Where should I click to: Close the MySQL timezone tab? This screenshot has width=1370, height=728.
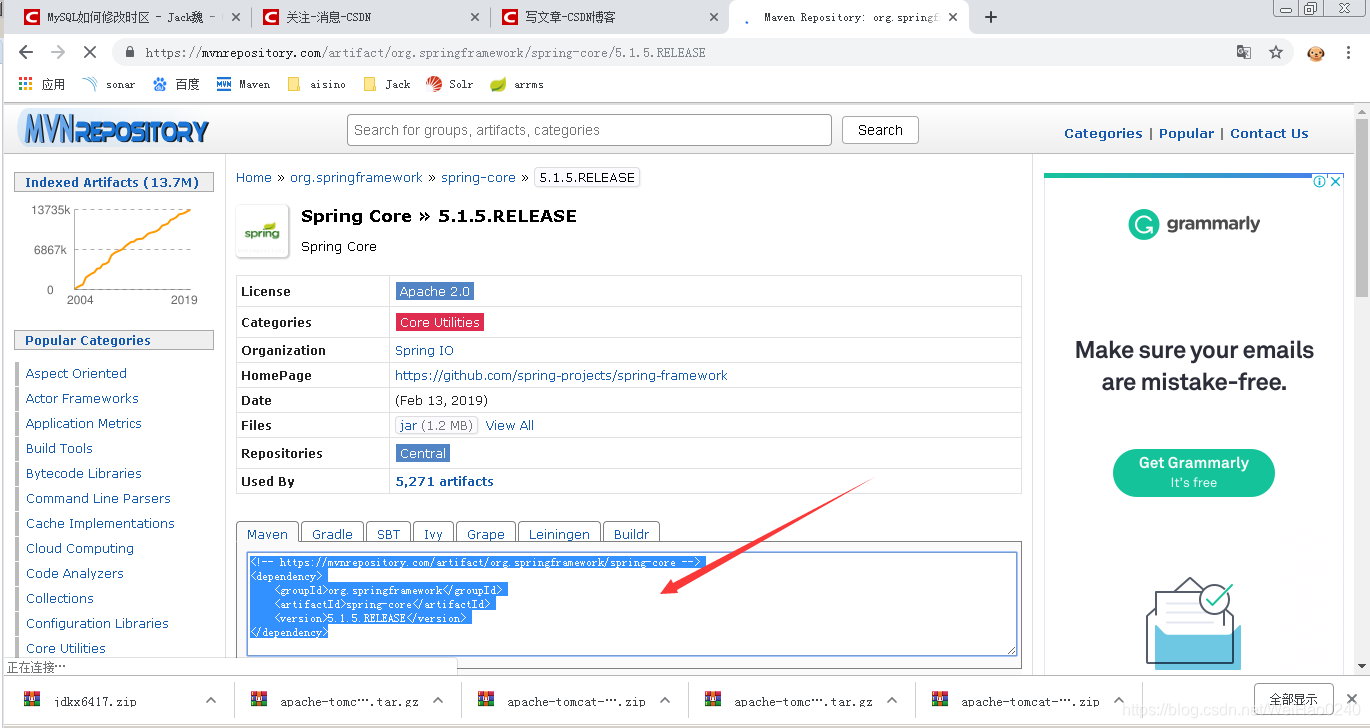point(236,17)
